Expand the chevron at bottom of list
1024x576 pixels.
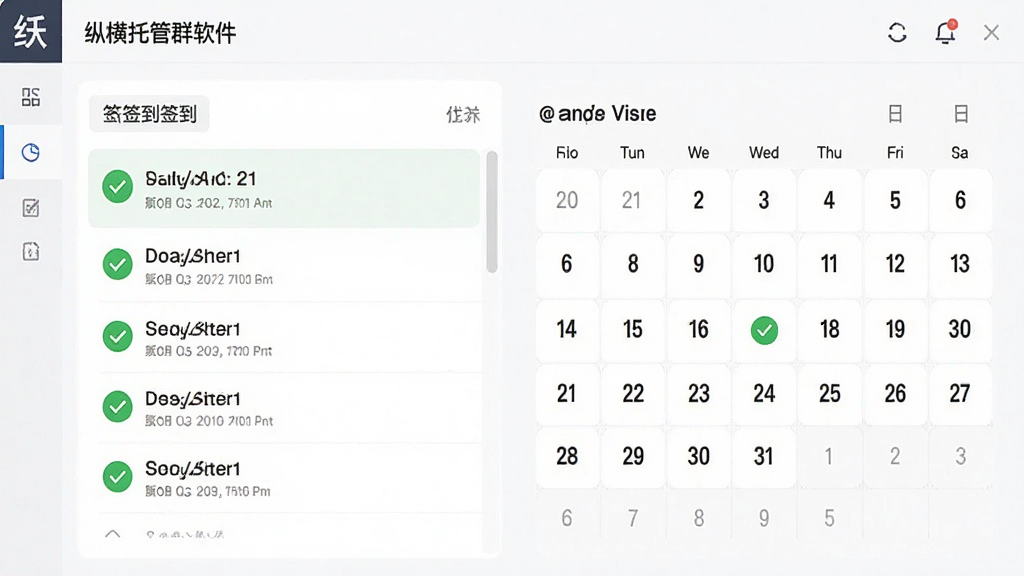[x=112, y=534]
